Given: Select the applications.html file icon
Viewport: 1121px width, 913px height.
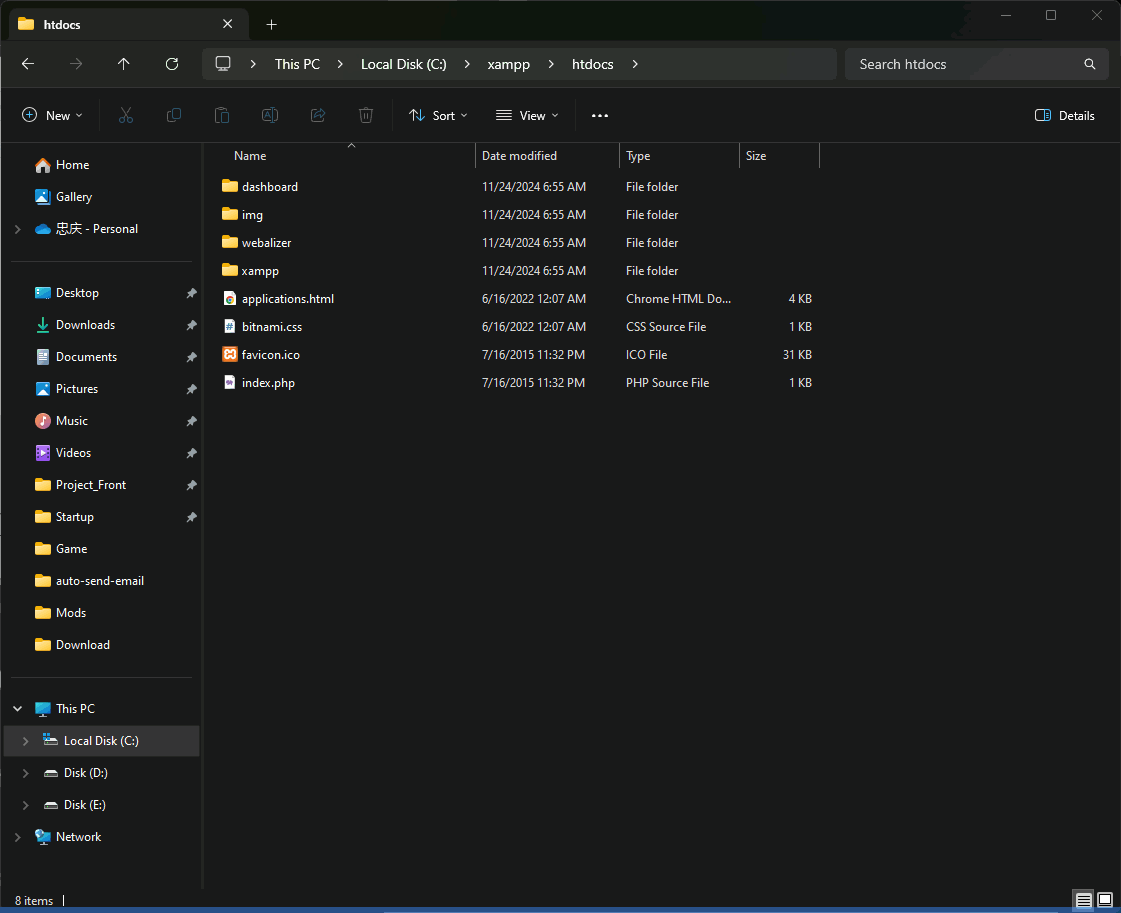Looking at the screenshot, I should tap(229, 299).
